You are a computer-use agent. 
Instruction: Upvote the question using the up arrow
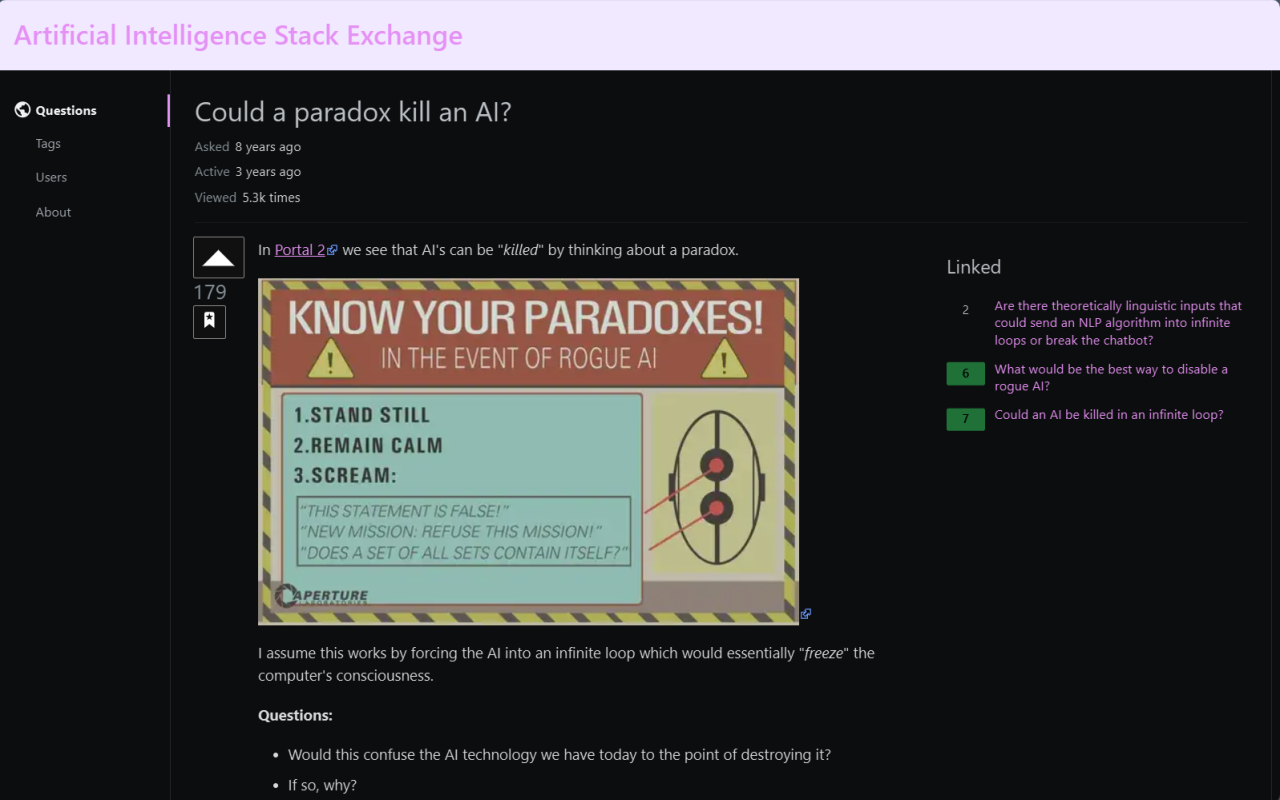[x=217, y=257]
